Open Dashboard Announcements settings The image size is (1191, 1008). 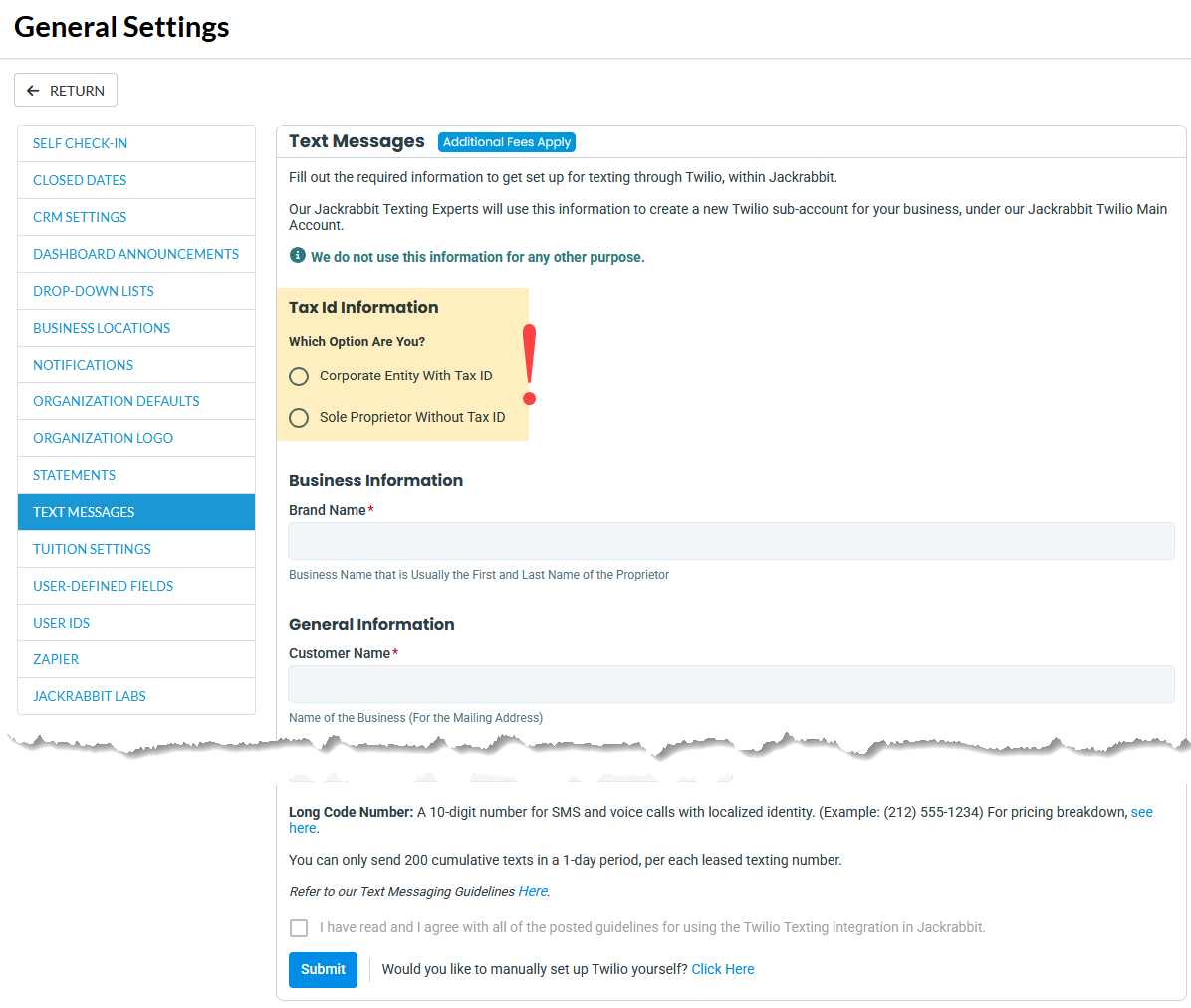136,253
